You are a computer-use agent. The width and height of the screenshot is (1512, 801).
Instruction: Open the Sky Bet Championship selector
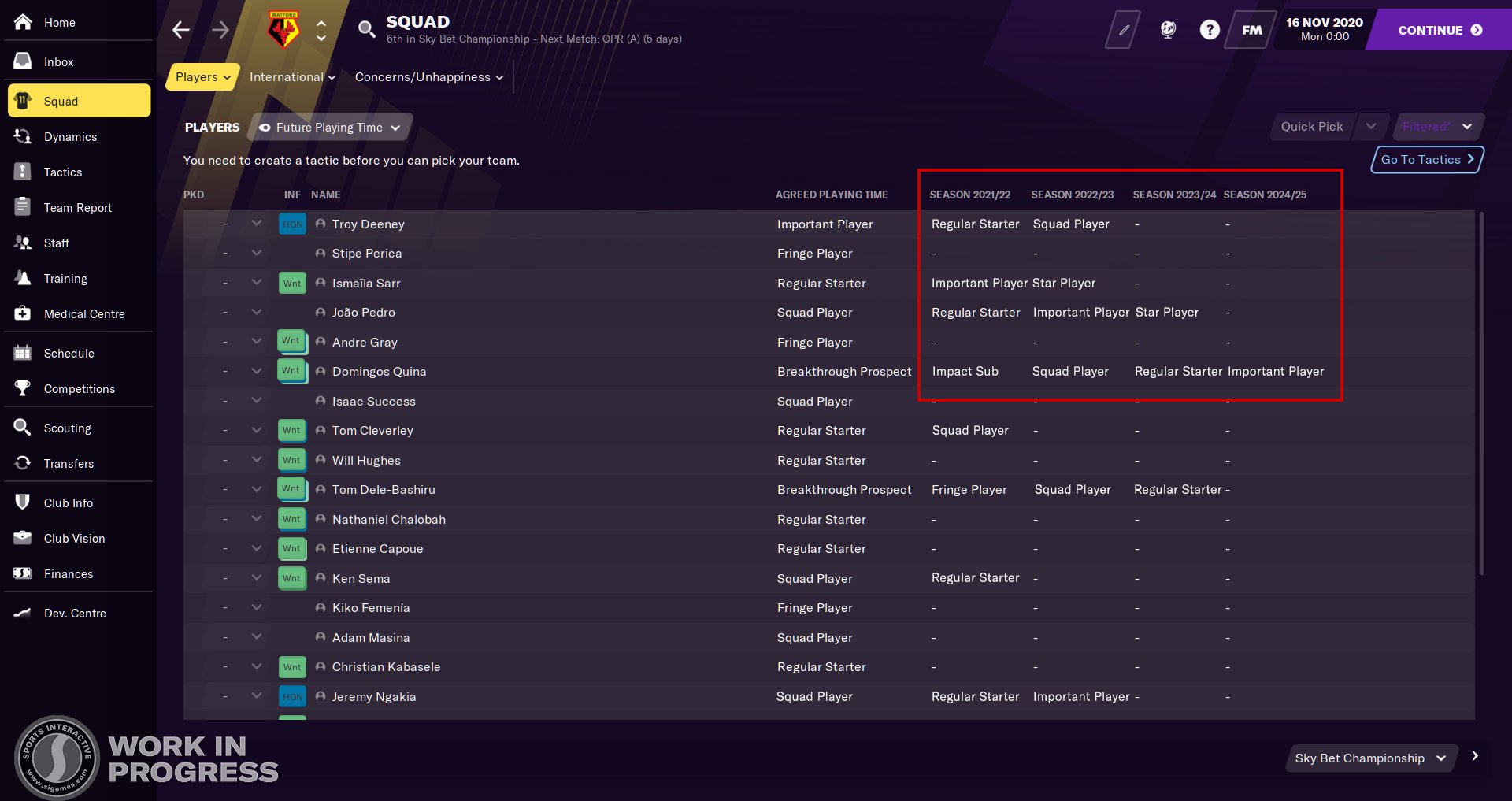(x=1371, y=758)
